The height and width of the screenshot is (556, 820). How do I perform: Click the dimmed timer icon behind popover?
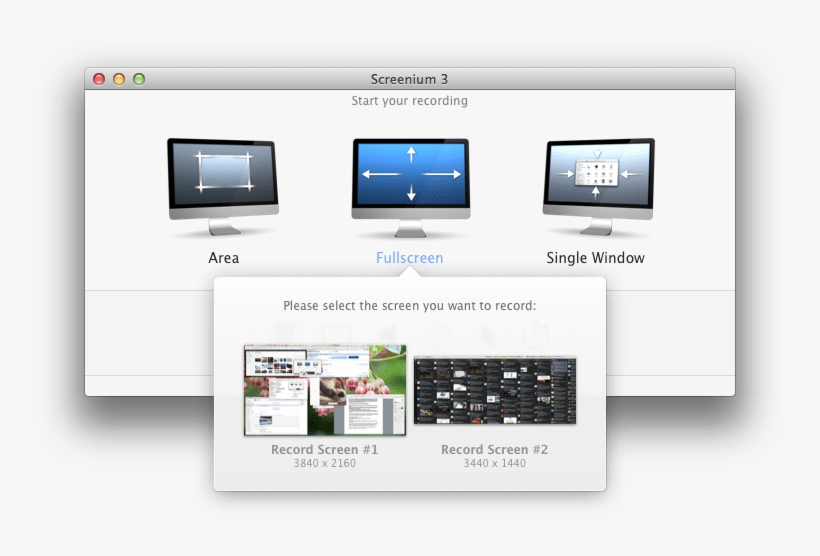(x=538, y=335)
